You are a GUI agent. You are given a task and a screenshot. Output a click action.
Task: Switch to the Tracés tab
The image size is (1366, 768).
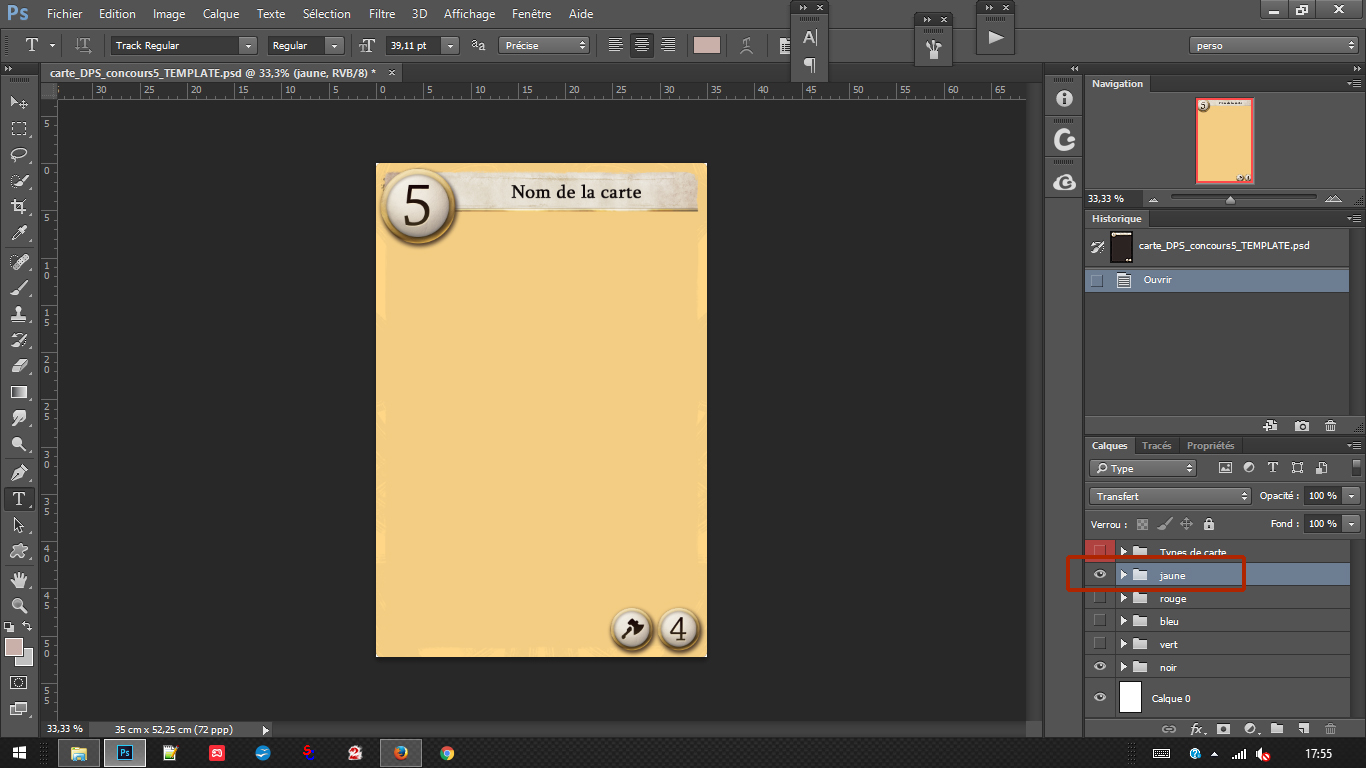click(1156, 446)
